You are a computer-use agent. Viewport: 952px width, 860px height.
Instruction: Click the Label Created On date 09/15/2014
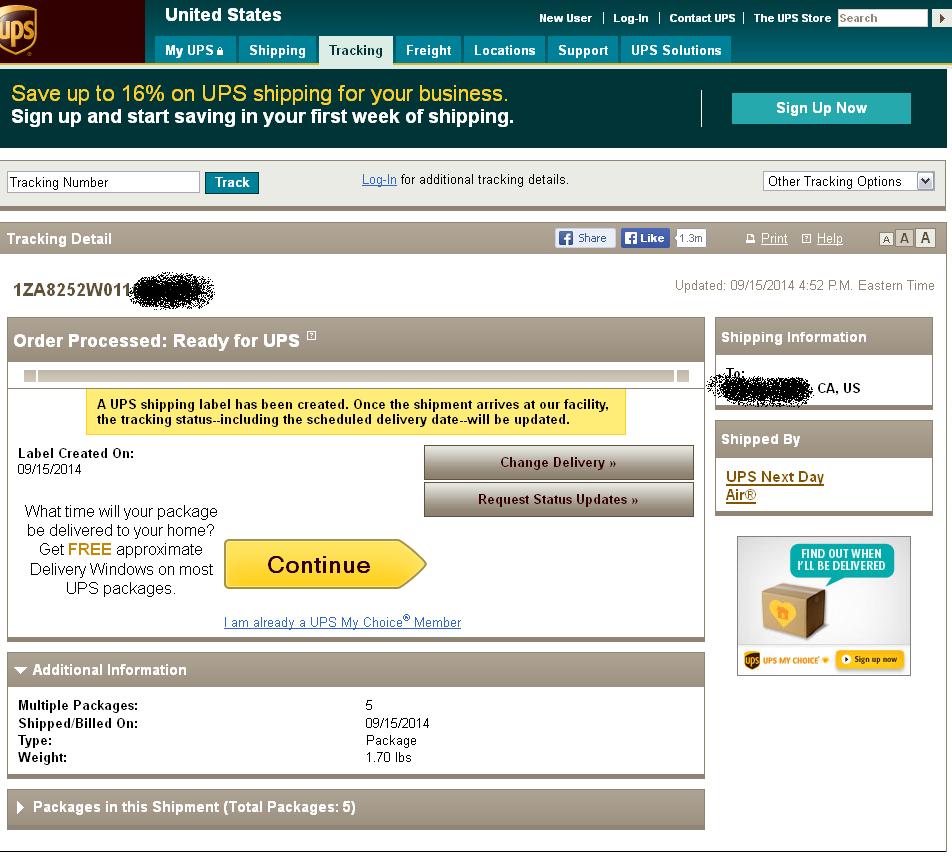[x=49, y=469]
